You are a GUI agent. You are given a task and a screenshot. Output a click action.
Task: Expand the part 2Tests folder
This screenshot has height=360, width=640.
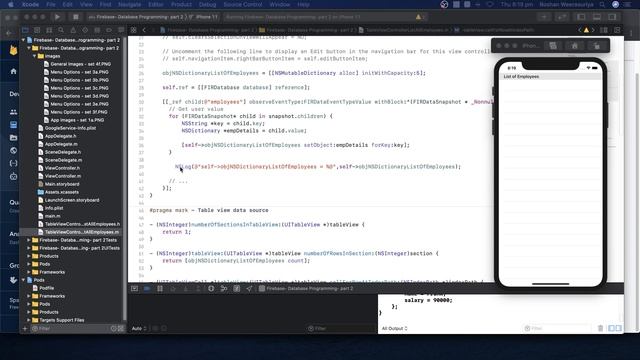[29, 240]
